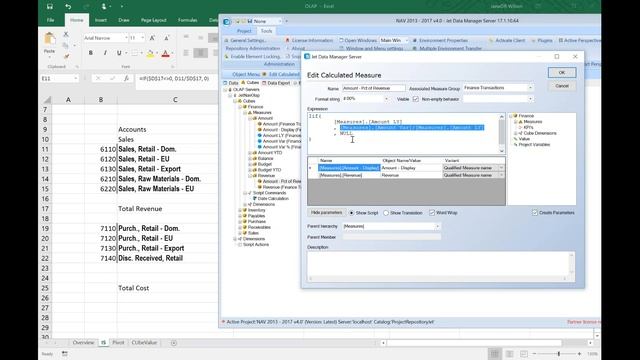Viewport: 640px width, 360px height.
Task: Click Enable Element Locking in Jet ribbon
Action: tap(252, 56)
